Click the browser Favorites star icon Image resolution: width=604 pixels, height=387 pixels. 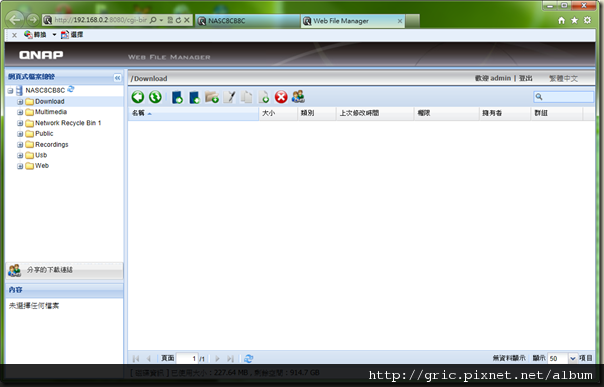[x=574, y=20]
